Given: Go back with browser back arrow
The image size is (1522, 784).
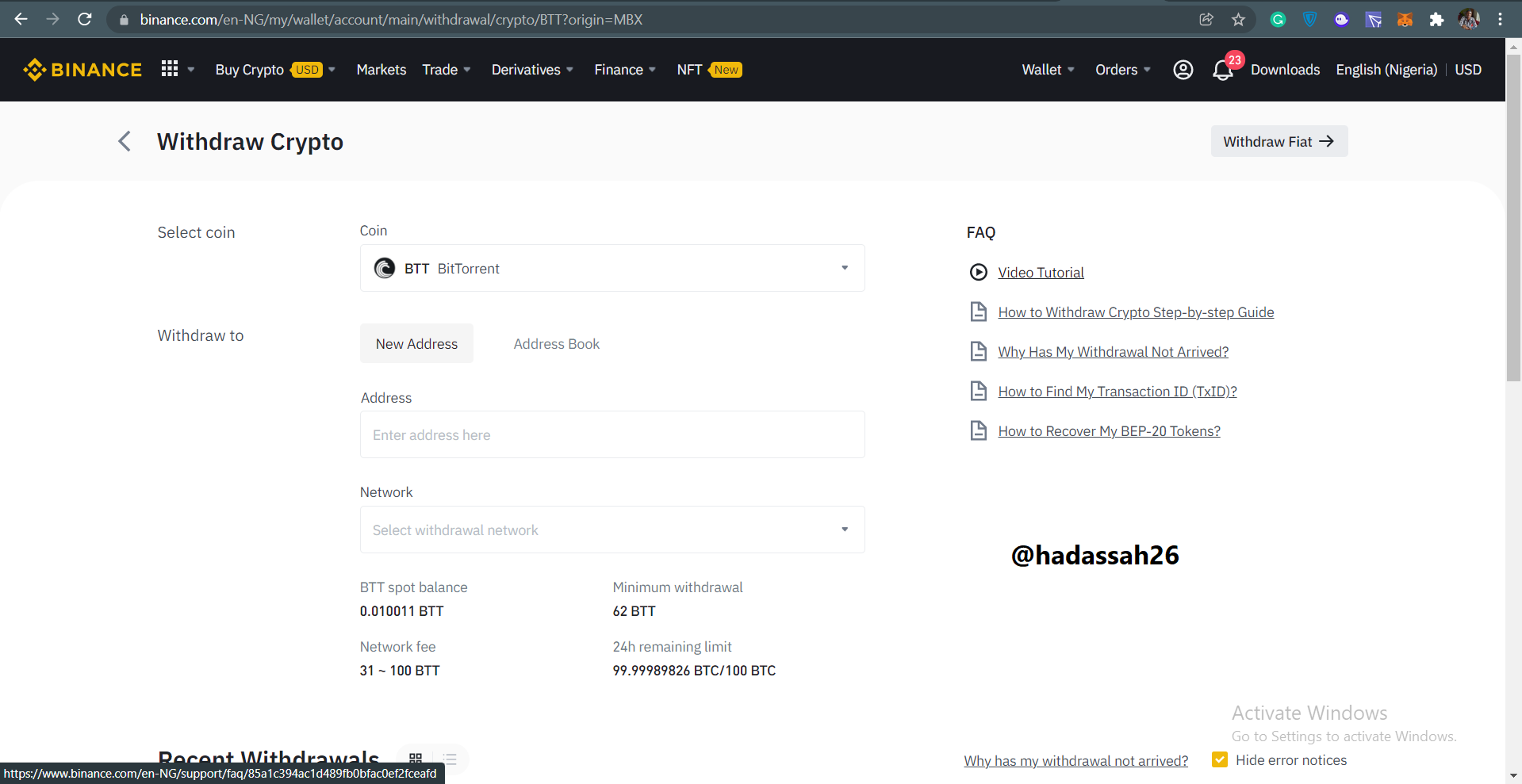Looking at the screenshot, I should 21,19.
